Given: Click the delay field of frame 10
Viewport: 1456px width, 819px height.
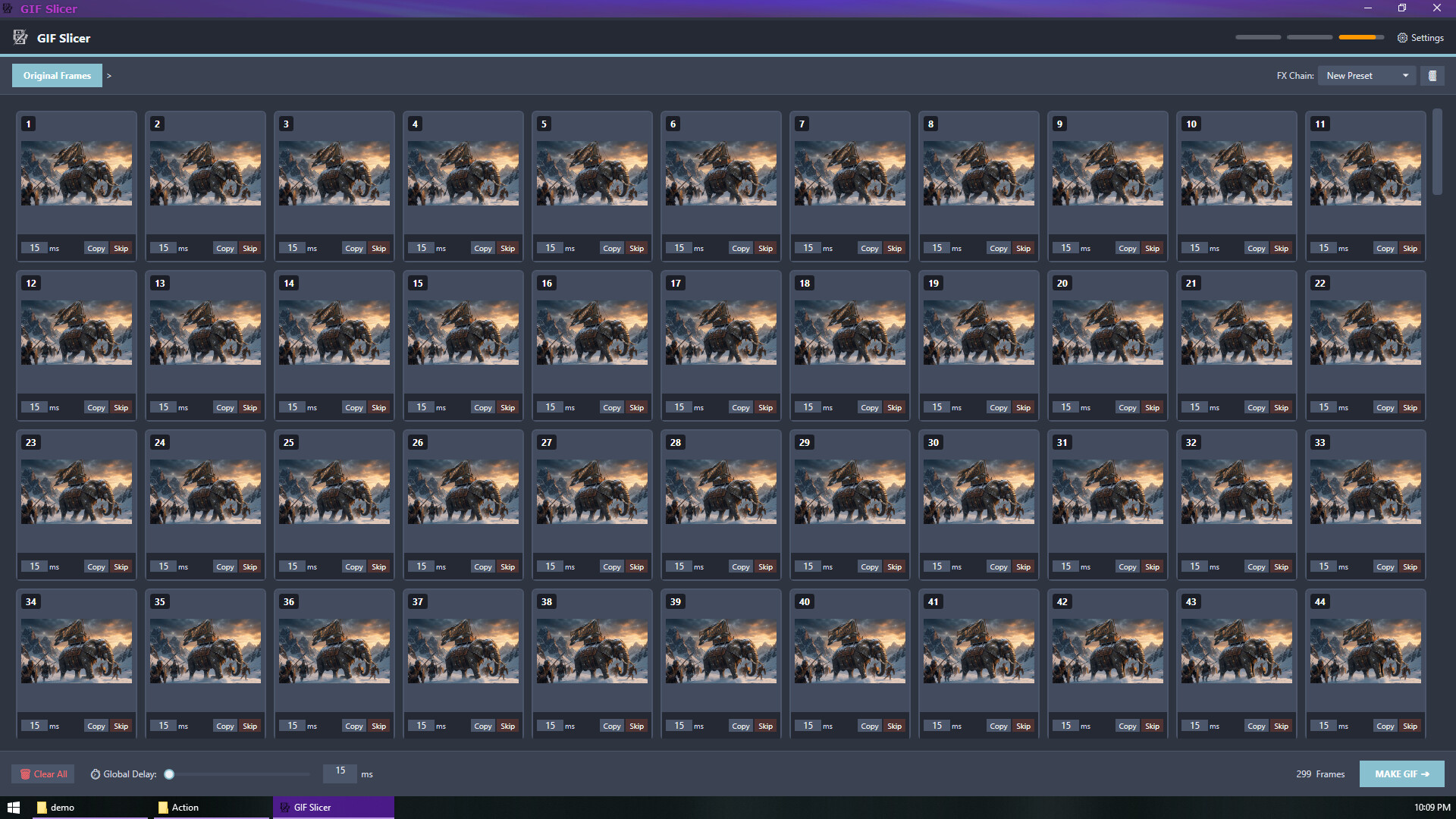Looking at the screenshot, I should click(1195, 248).
